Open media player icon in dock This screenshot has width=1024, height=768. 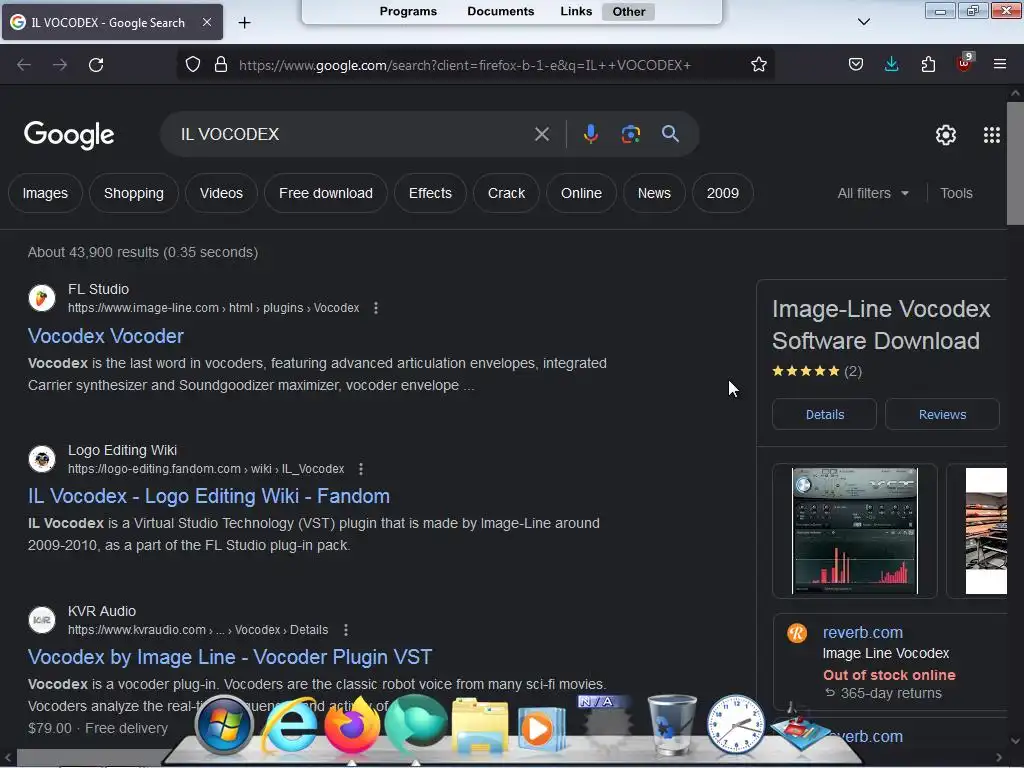541,728
